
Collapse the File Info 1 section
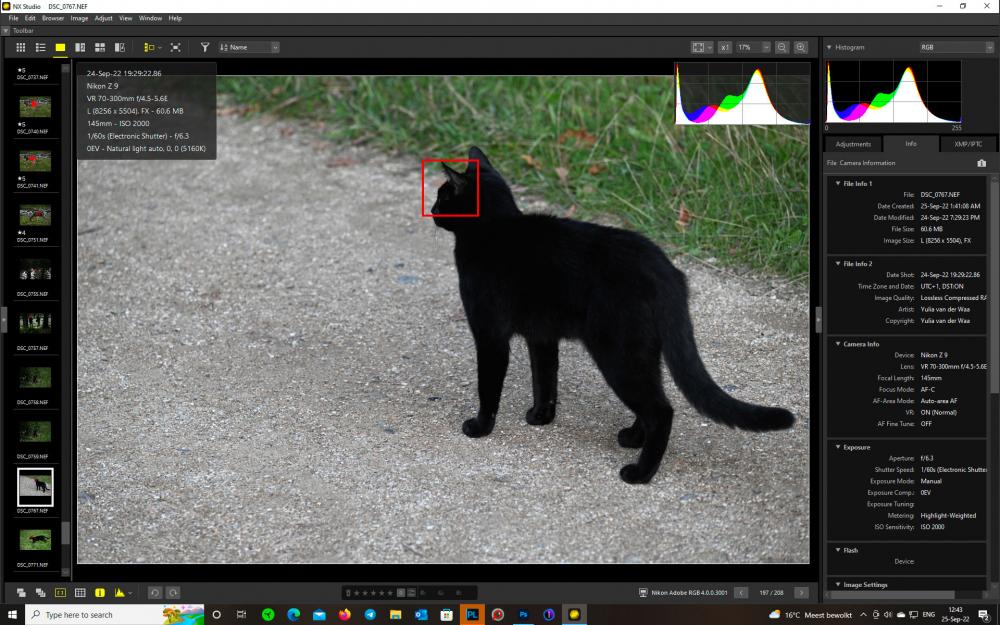click(837, 183)
